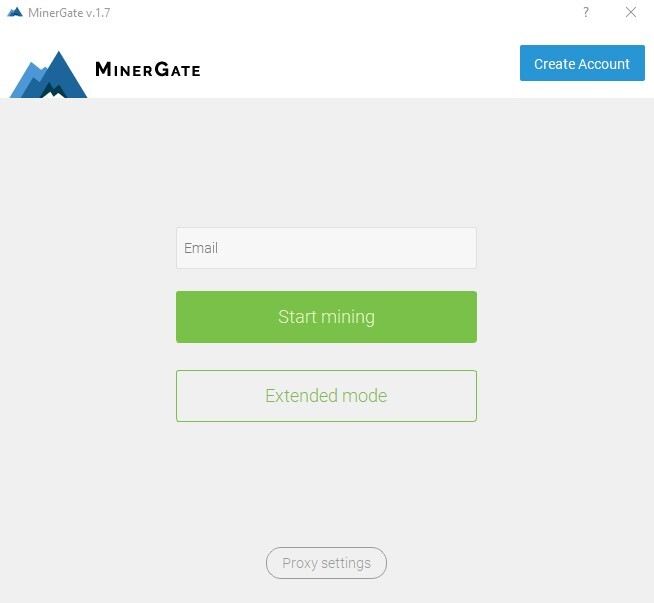Open Proxy settings
The width and height of the screenshot is (654, 603).
point(326,563)
